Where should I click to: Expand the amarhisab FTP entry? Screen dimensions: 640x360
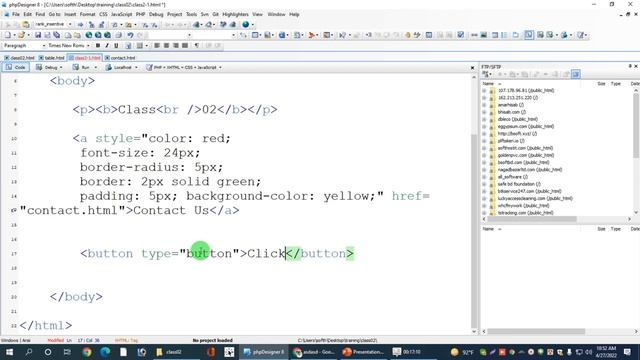tap(484, 105)
